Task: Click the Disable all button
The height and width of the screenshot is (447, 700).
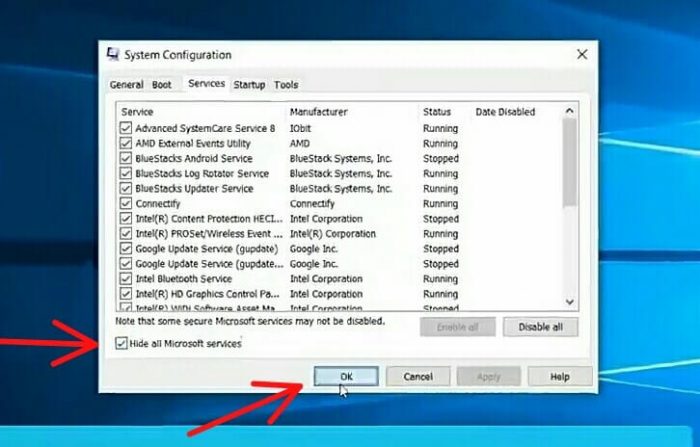Action: (540, 327)
